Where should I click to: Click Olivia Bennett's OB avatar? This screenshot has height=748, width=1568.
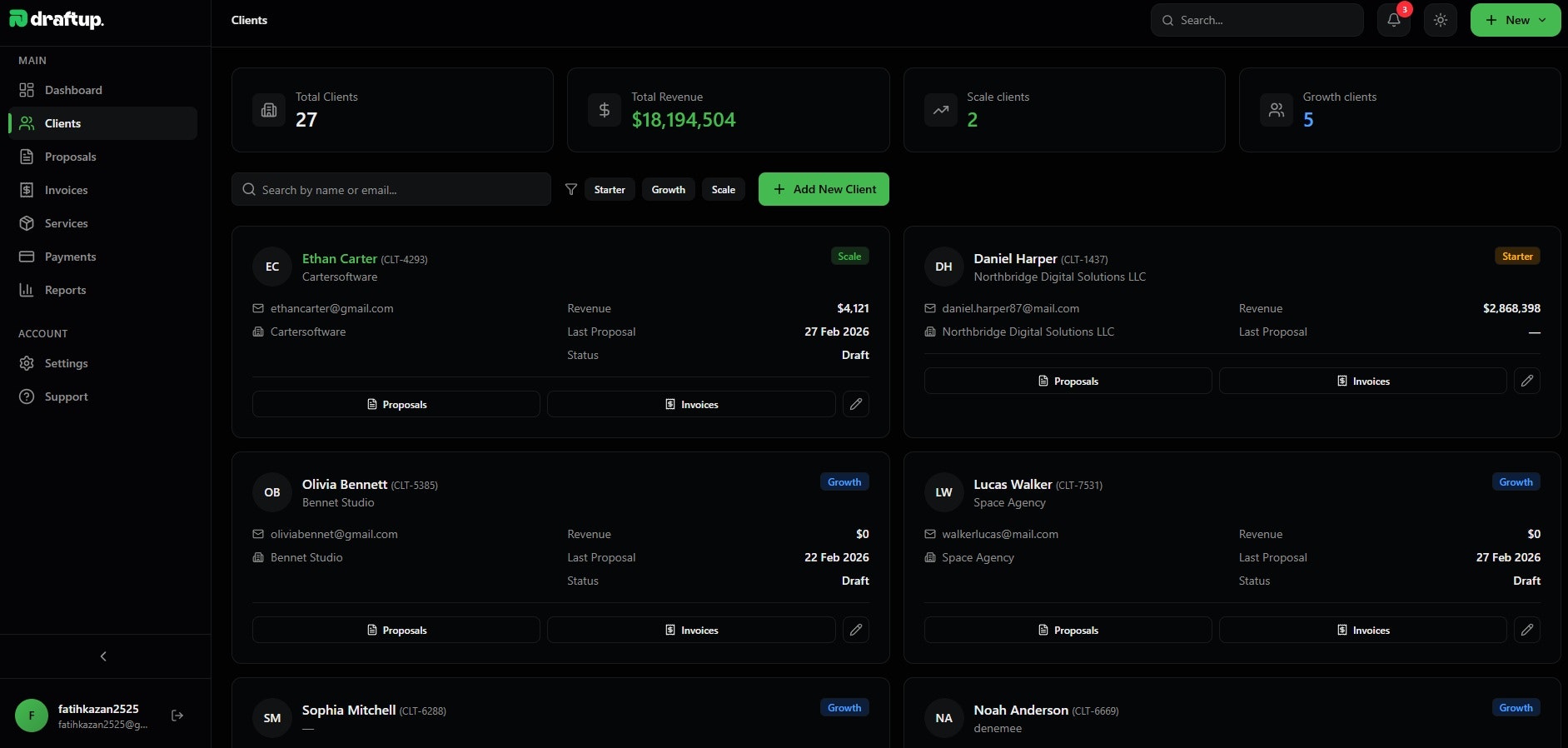[272, 492]
